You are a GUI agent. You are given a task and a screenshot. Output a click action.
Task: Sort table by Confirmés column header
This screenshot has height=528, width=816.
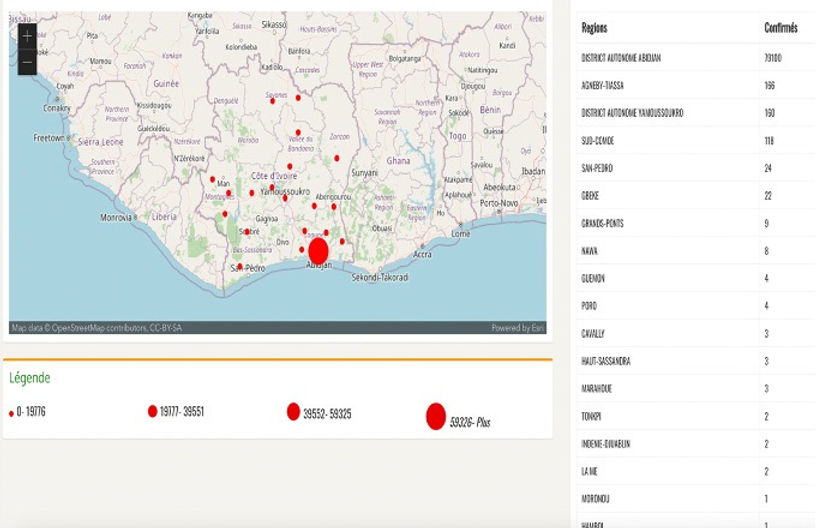pos(780,29)
